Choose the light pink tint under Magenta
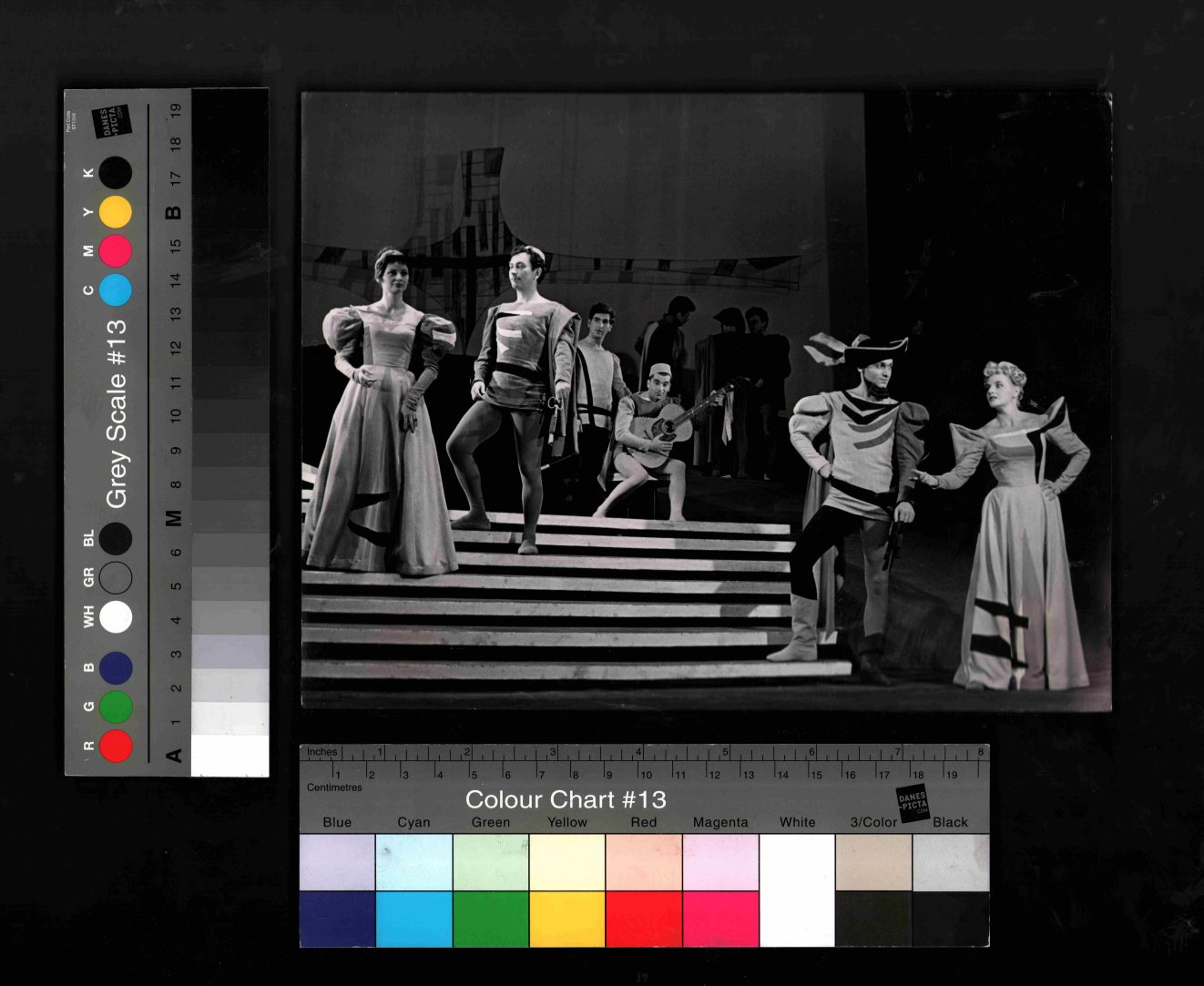Screen dimensions: 1204x986 719,862
